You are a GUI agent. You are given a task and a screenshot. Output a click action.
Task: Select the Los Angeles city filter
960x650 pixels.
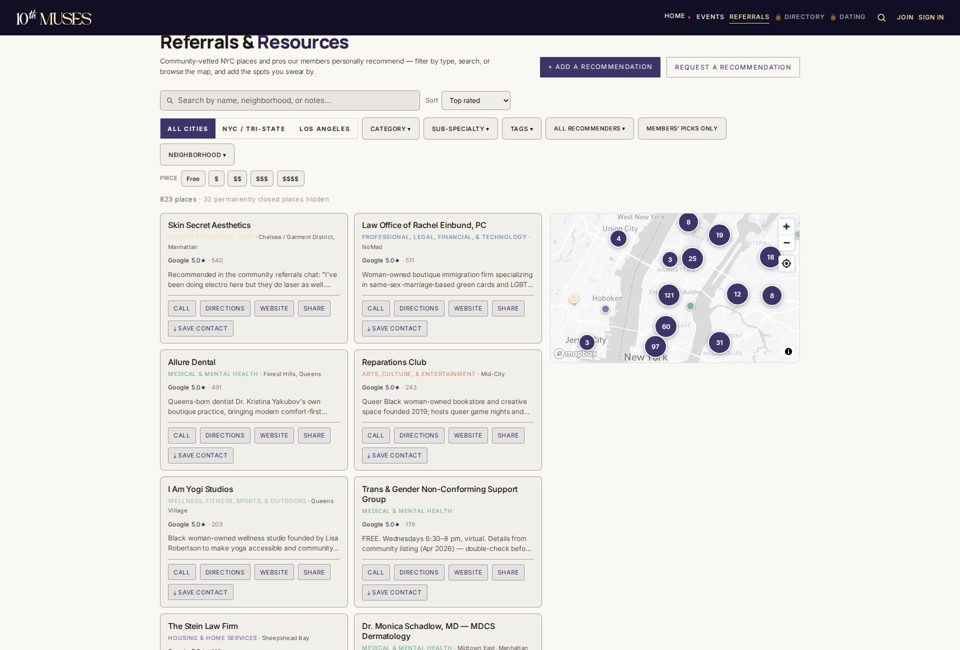324,129
